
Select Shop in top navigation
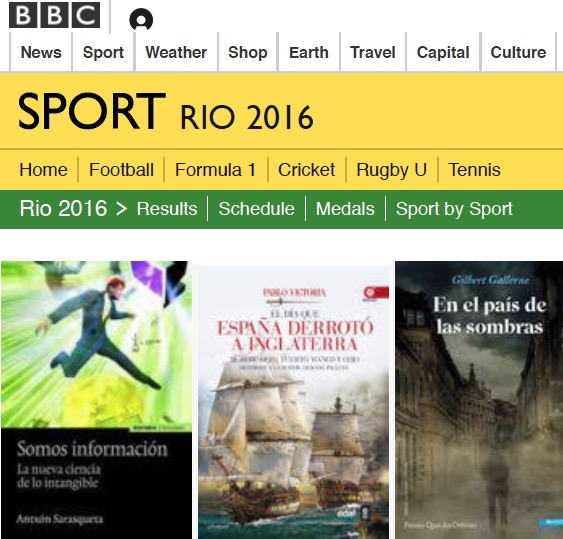coord(248,52)
